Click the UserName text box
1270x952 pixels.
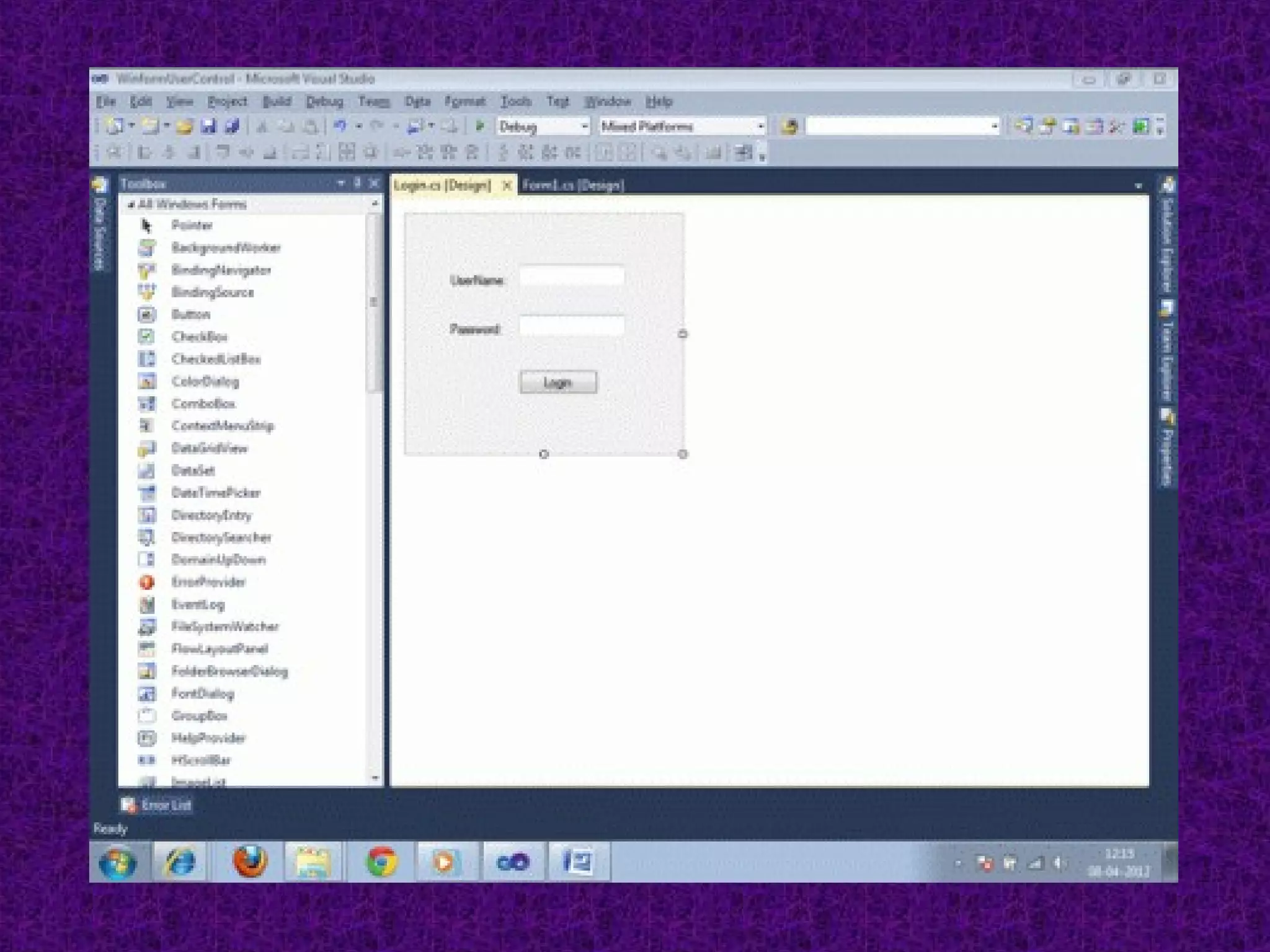click(x=572, y=276)
